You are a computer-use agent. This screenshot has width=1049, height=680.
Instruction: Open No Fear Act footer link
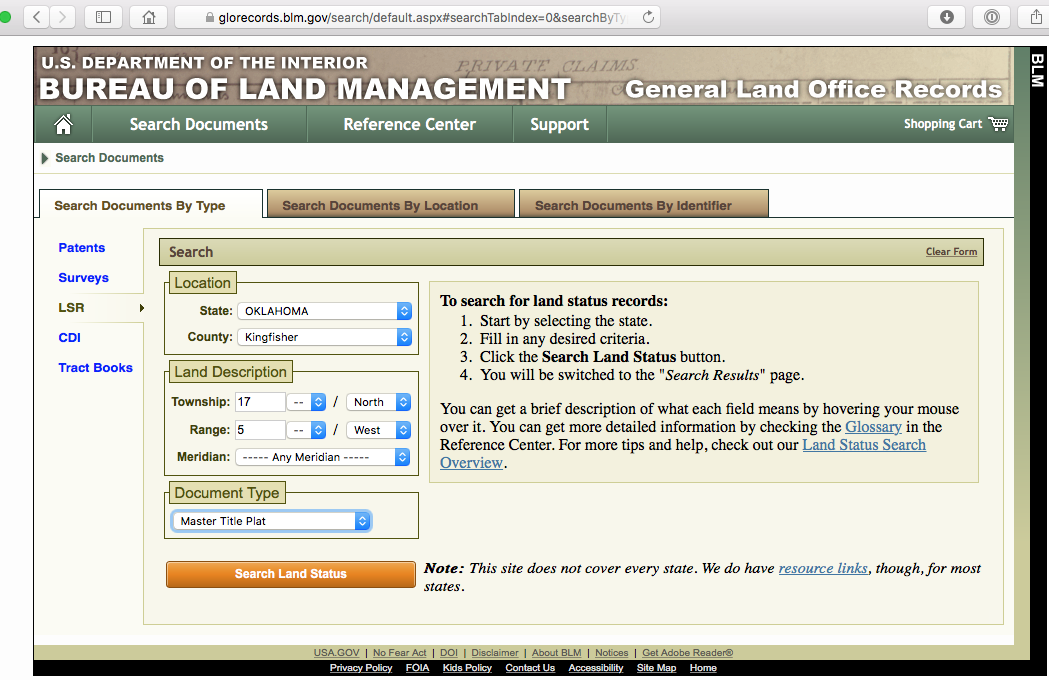point(399,653)
